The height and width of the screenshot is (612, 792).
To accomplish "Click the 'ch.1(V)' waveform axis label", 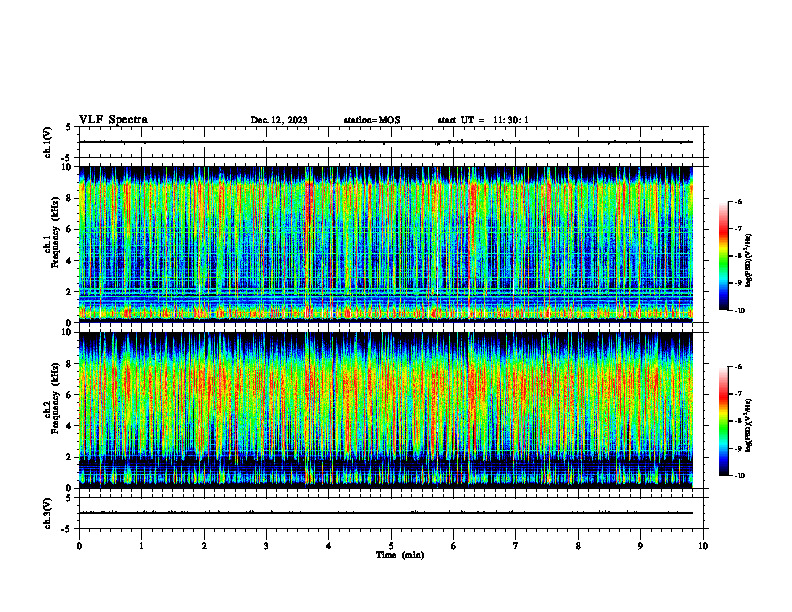I will 47,142.
